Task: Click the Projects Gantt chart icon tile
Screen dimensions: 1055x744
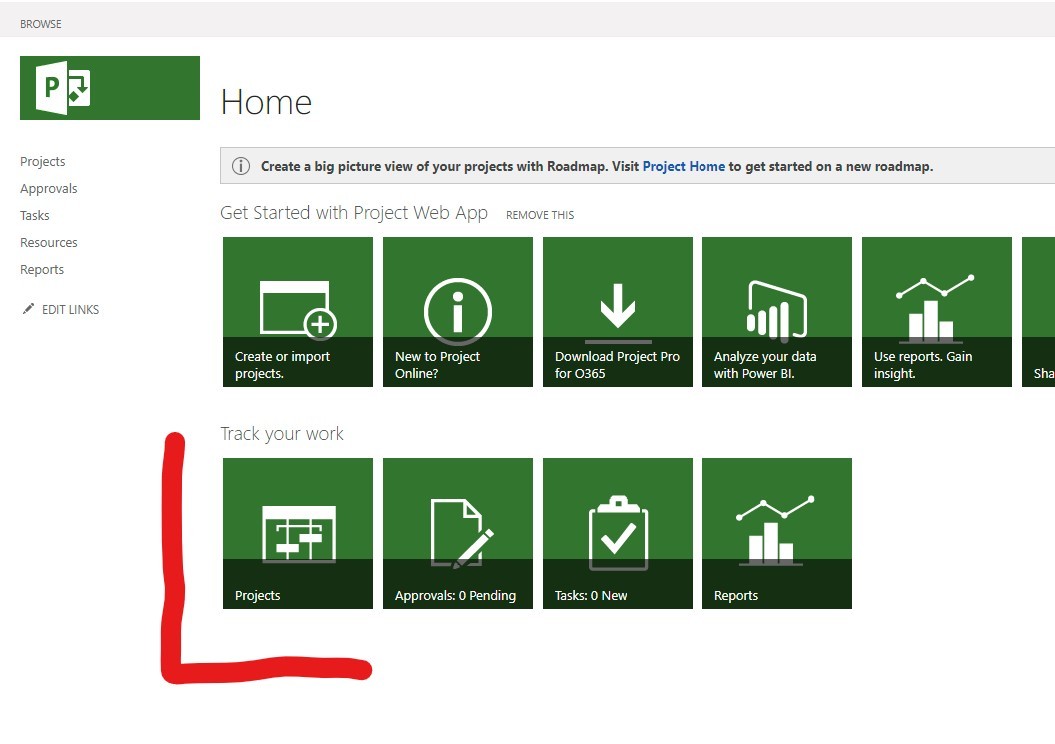Action: click(x=299, y=534)
